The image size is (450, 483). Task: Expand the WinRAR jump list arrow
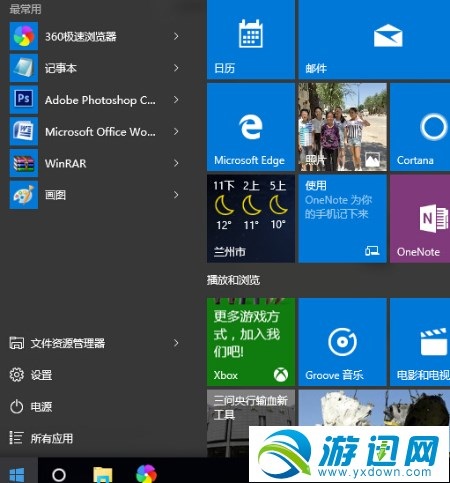(176, 163)
